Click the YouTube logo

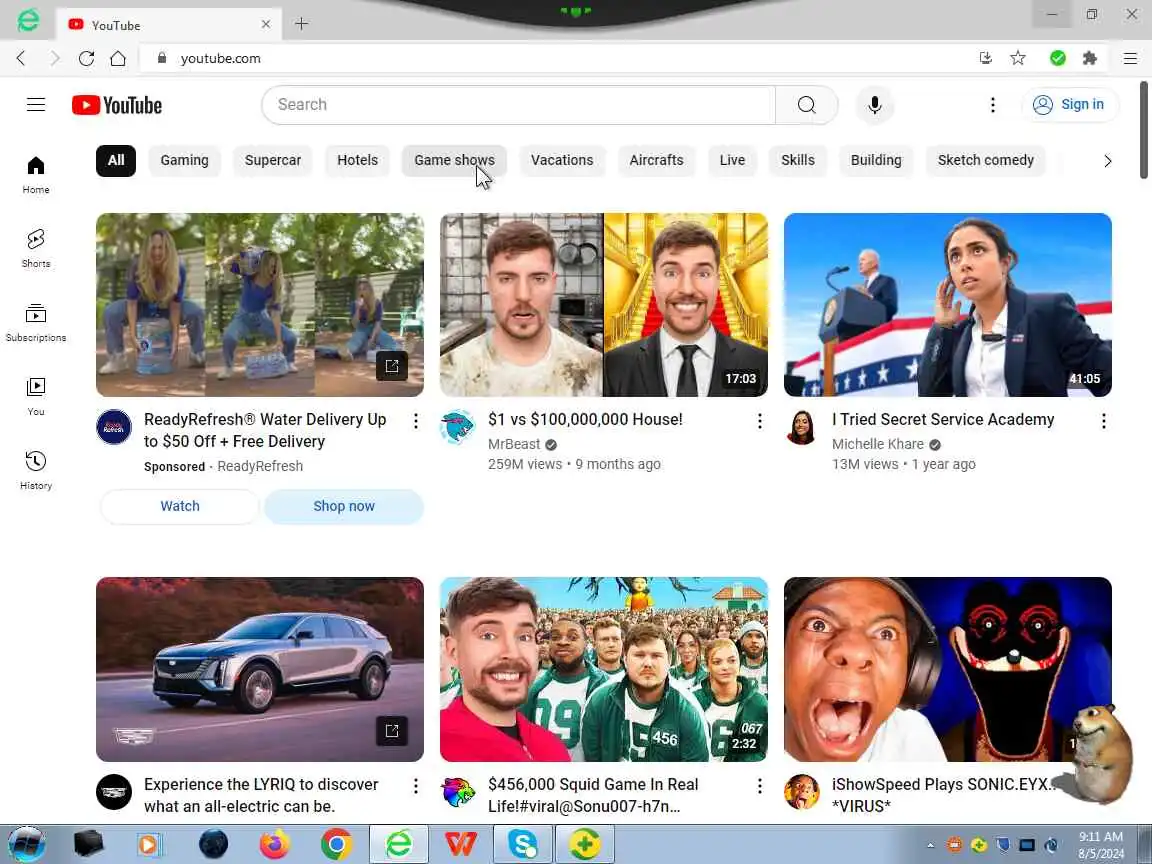[117, 105]
